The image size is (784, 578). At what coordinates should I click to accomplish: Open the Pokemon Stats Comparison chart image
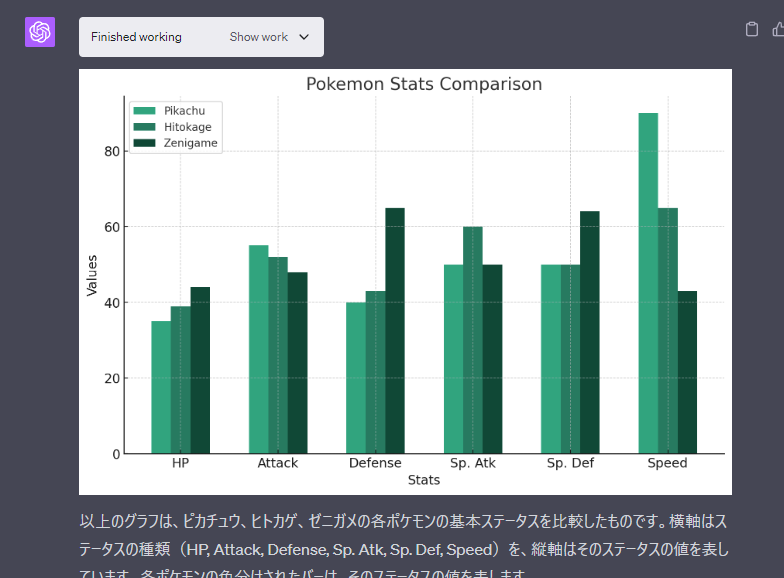406,282
